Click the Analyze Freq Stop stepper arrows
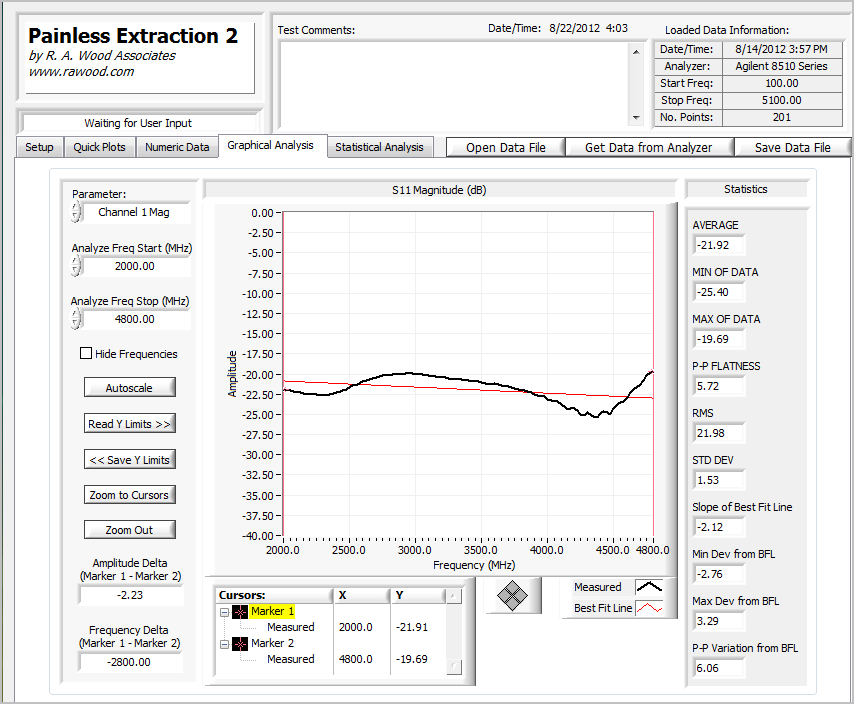 coord(76,319)
